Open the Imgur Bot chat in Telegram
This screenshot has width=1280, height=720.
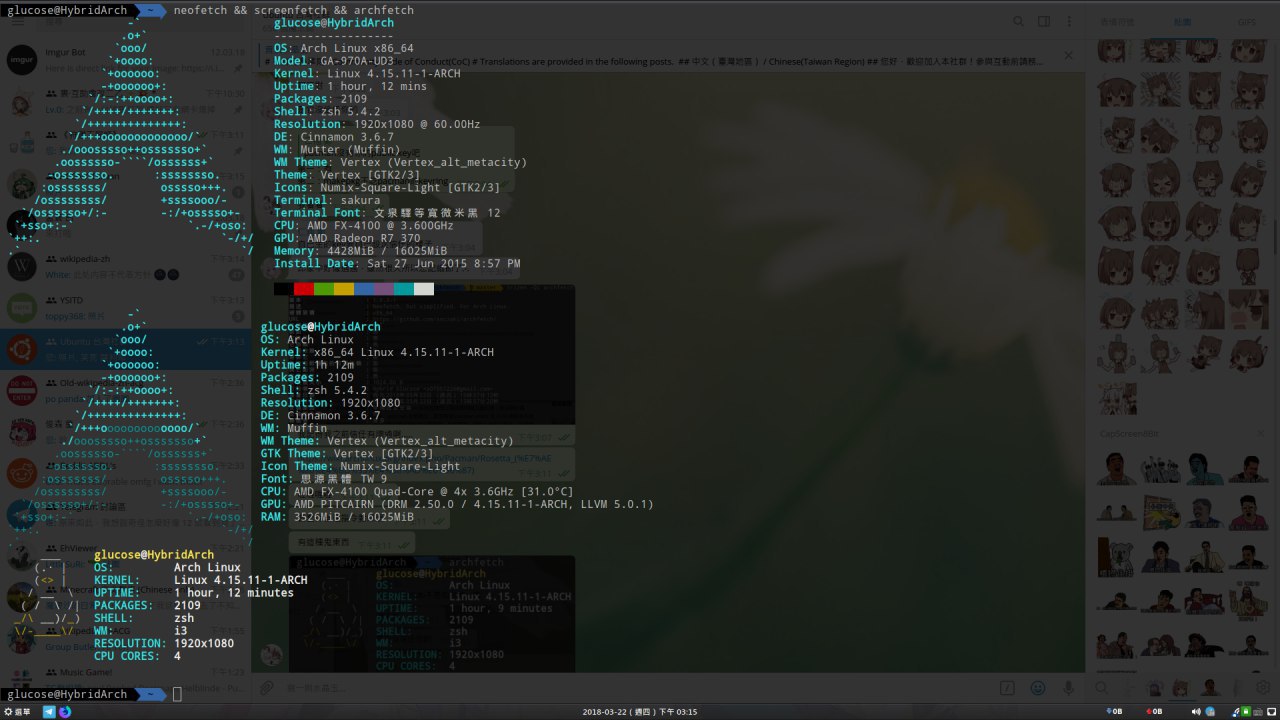(126, 60)
